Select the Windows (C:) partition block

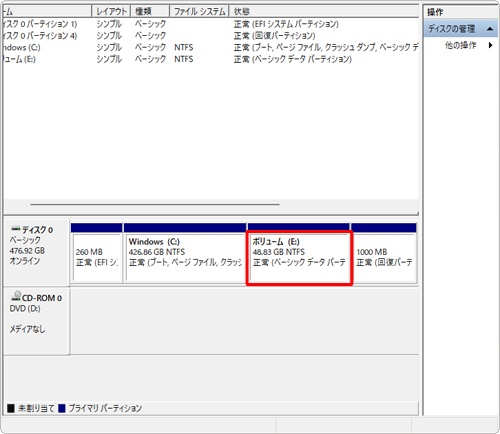click(185, 258)
